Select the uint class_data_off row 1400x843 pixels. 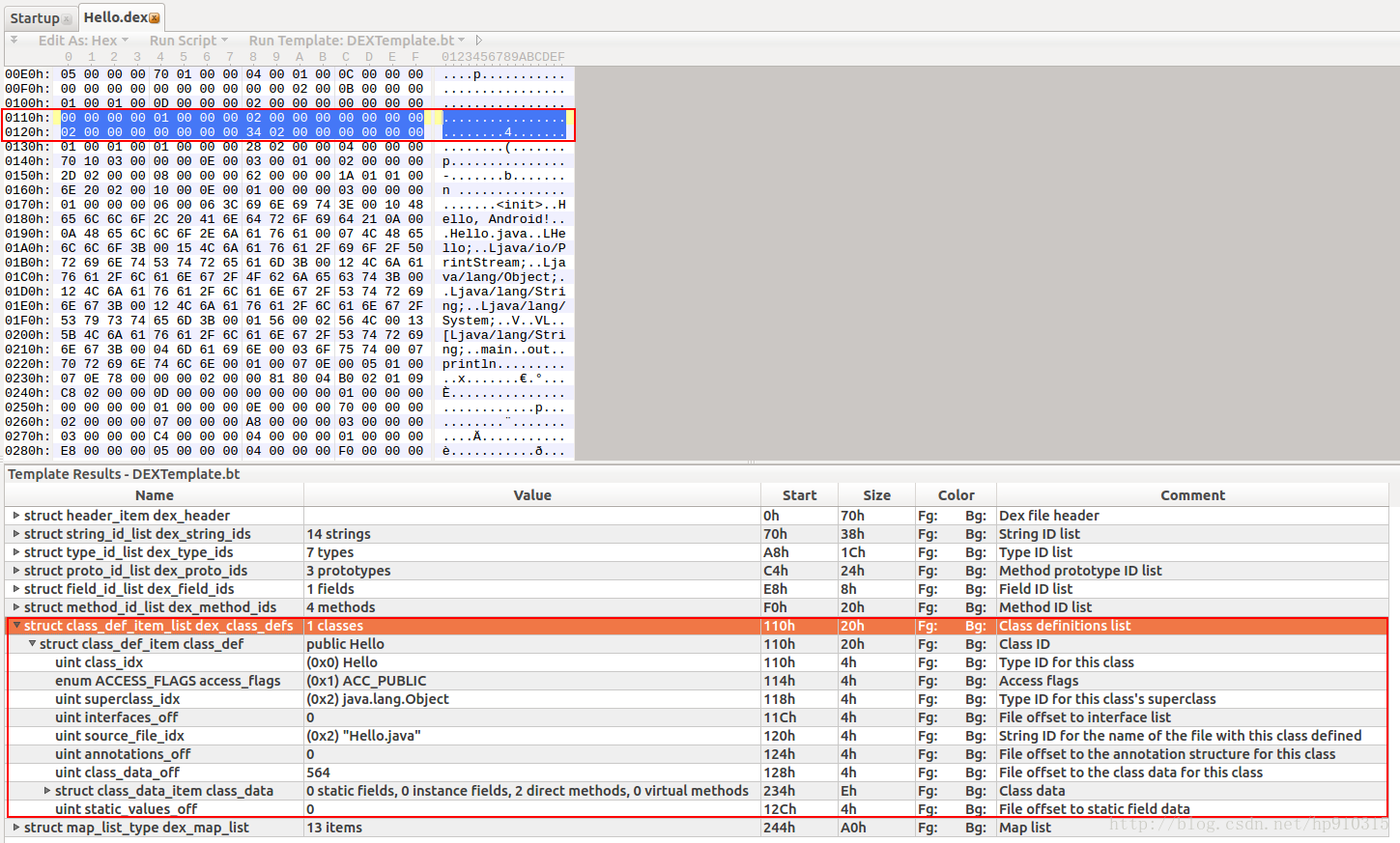pyautogui.click(x=697, y=773)
